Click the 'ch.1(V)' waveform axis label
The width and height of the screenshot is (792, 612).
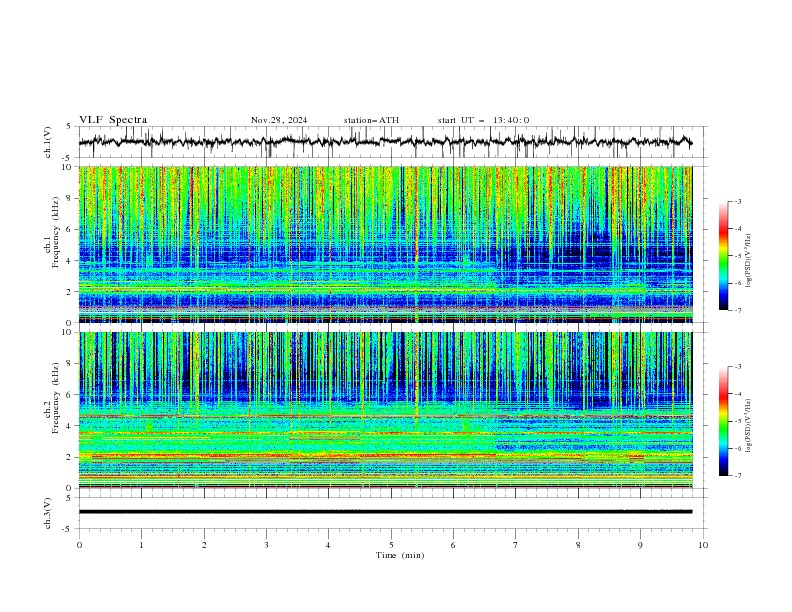(48, 142)
